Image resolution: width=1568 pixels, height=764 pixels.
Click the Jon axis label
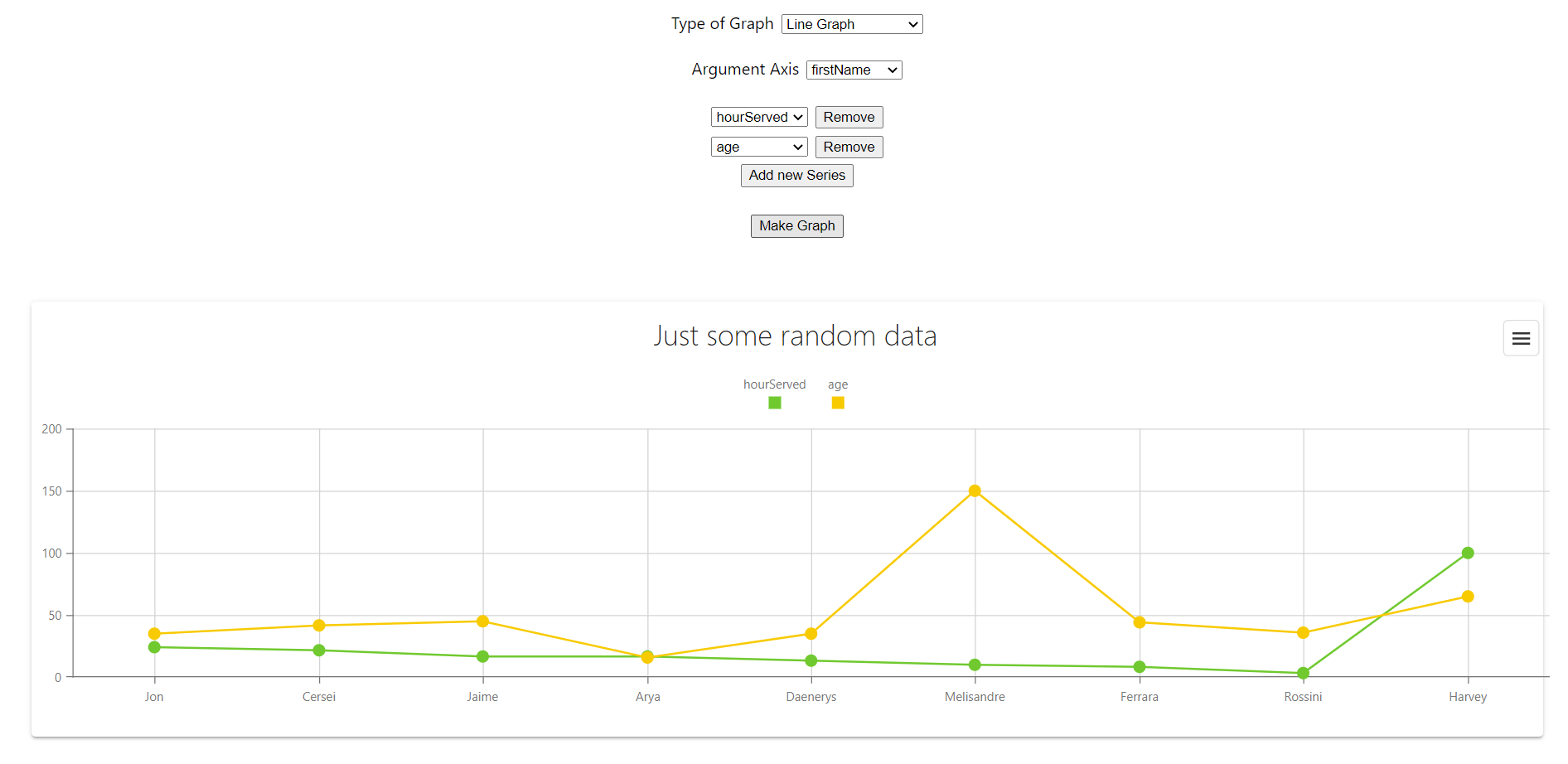coord(154,697)
